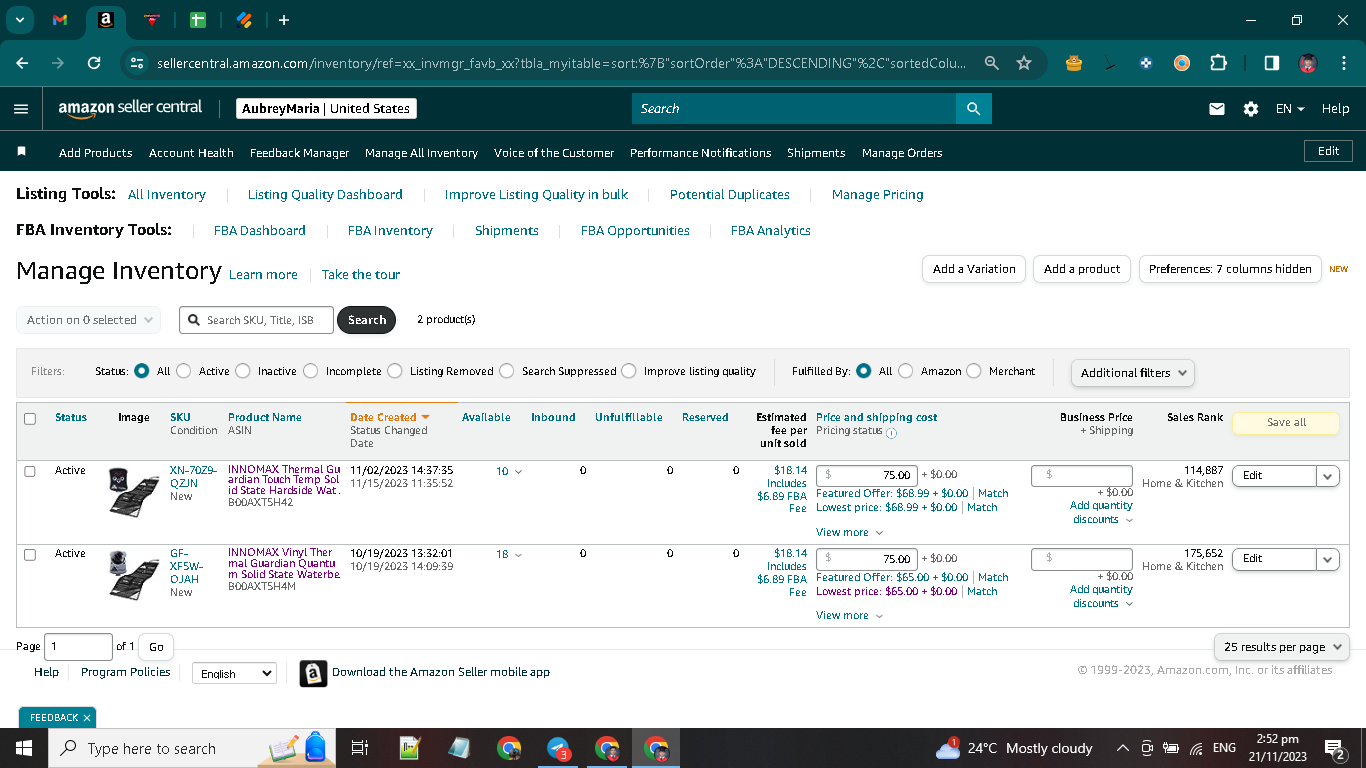This screenshot has width=1366, height=768.
Task: Select the Incomplete status radio filter
Action: pos(311,371)
